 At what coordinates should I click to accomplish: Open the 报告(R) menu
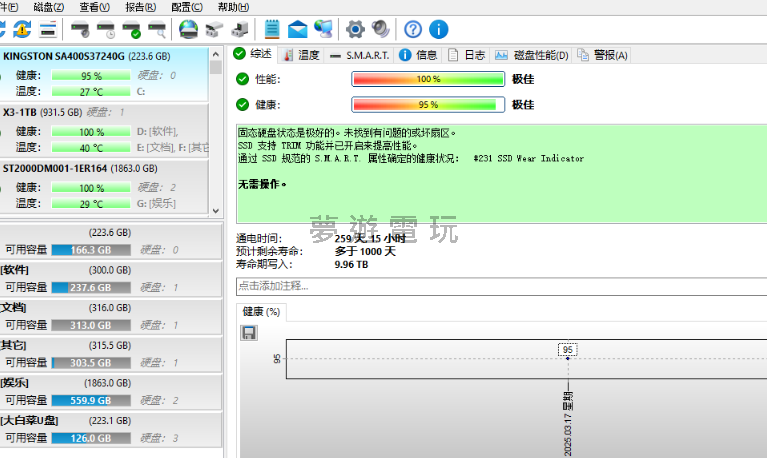[141, 7]
